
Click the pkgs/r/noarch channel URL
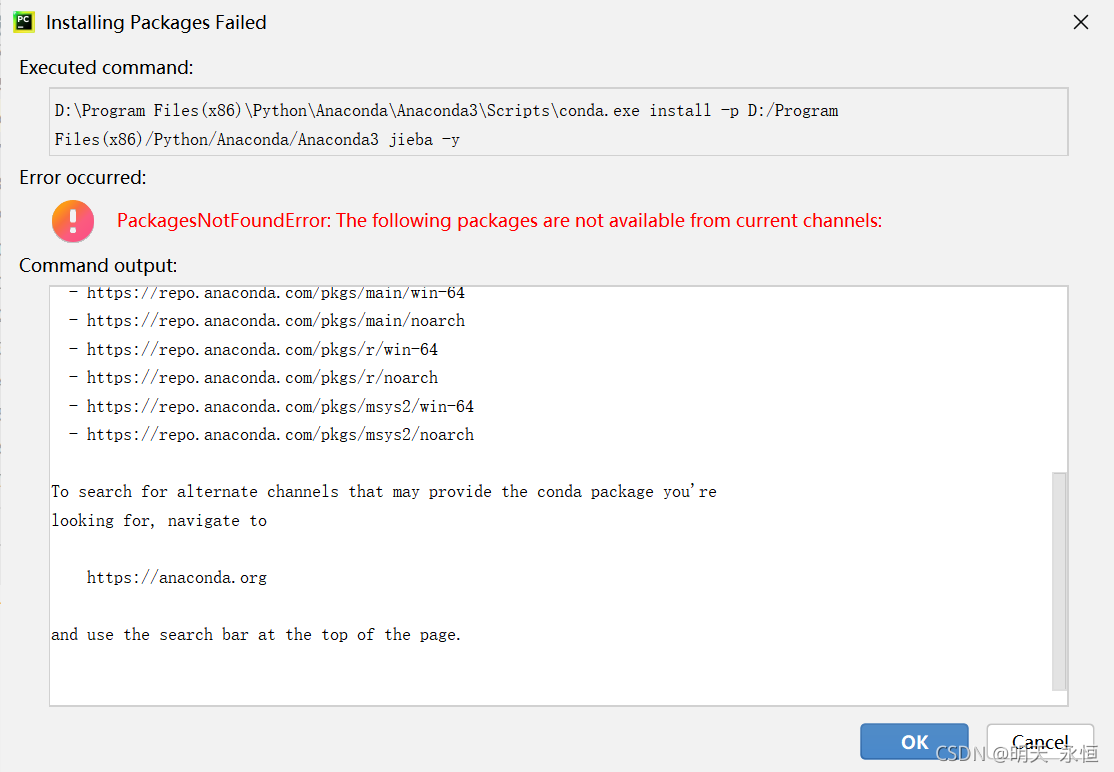tap(262, 378)
